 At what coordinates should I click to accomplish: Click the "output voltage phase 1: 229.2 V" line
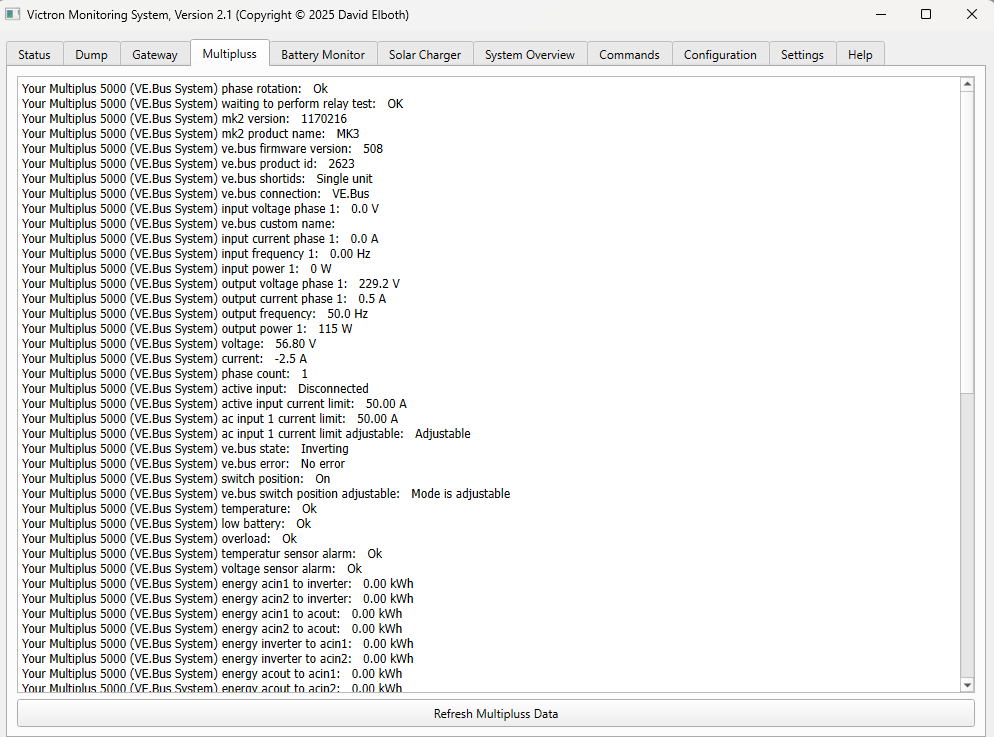(x=211, y=284)
